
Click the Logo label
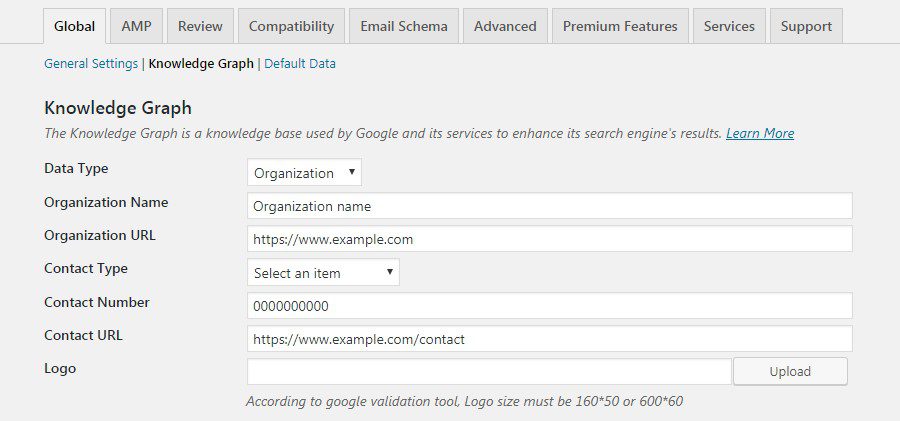pos(60,369)
